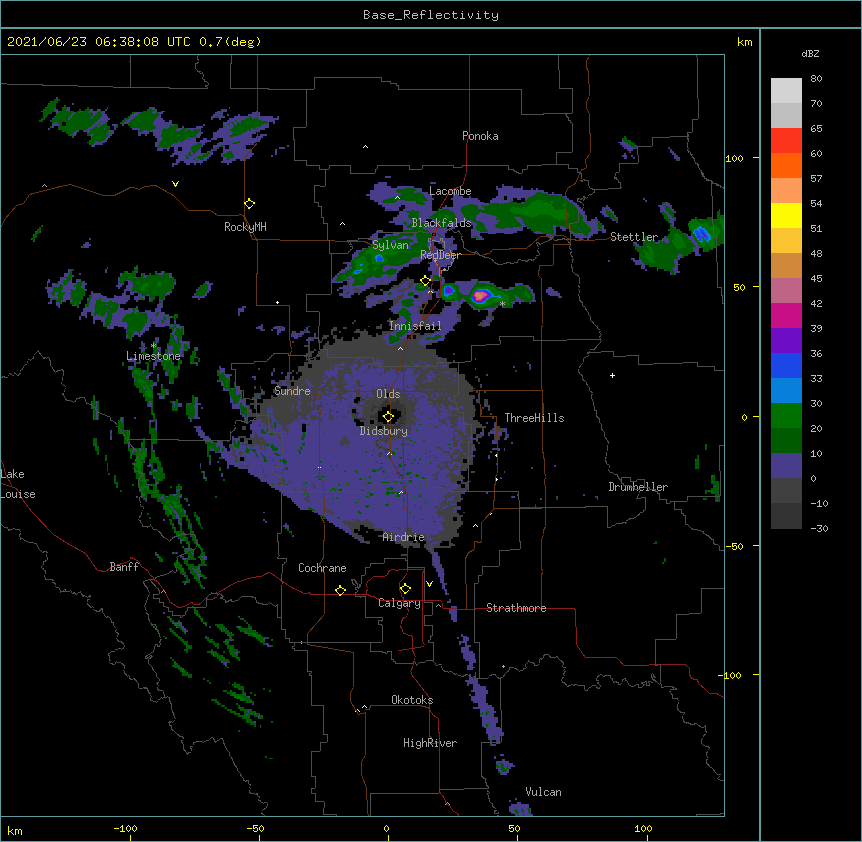Select the yellow diamond marker above Cochrane
862x842 pixels.
coord(340,590)
